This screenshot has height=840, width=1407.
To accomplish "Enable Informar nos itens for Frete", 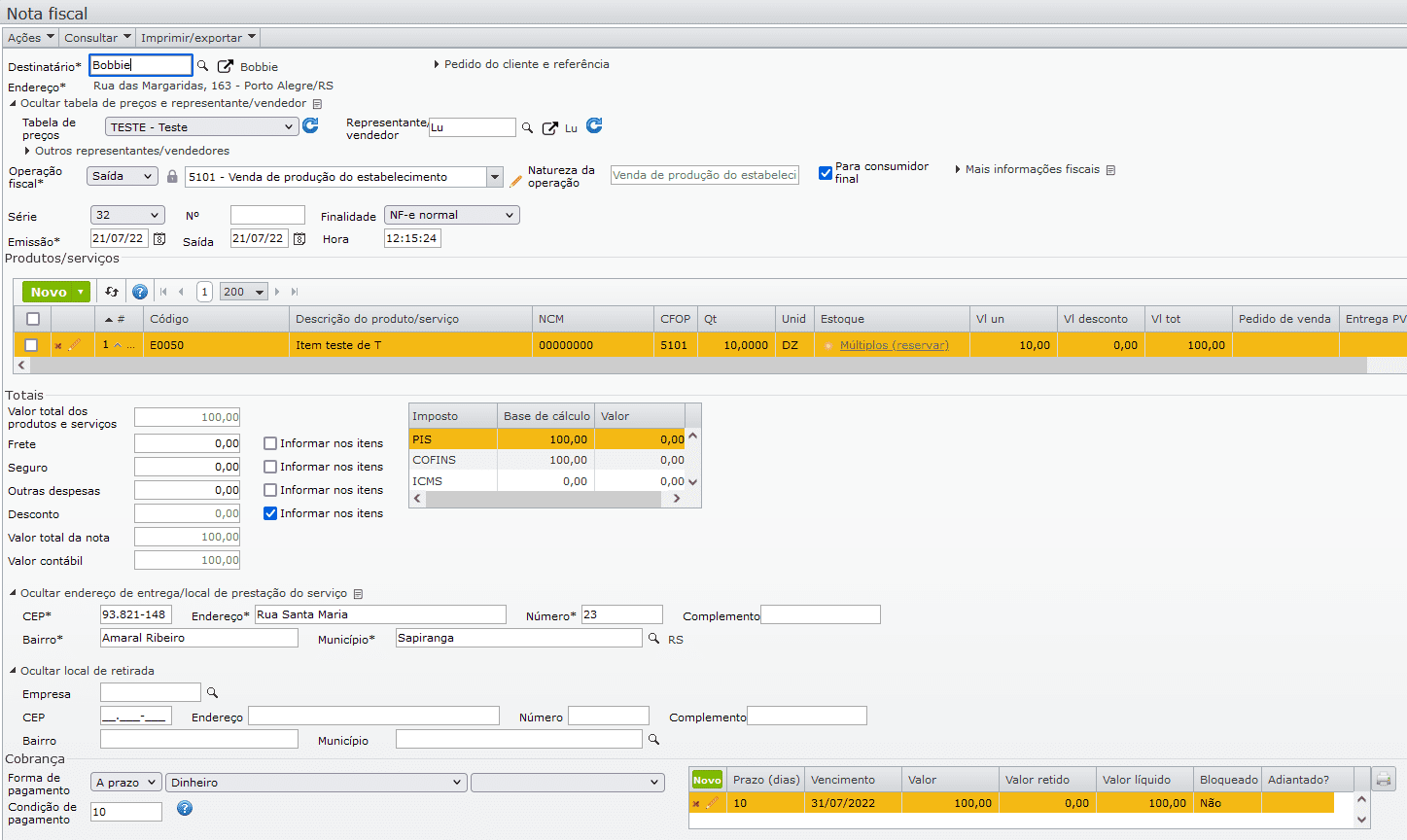I will pyautogui.click(x=270, y=443).
